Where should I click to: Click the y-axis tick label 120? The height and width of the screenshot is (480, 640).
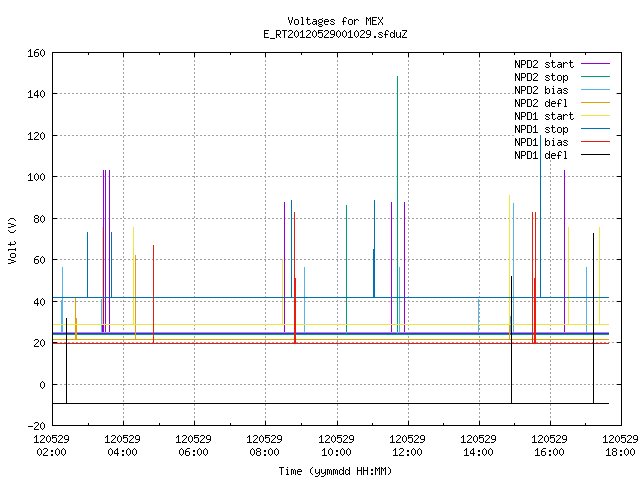36,136
